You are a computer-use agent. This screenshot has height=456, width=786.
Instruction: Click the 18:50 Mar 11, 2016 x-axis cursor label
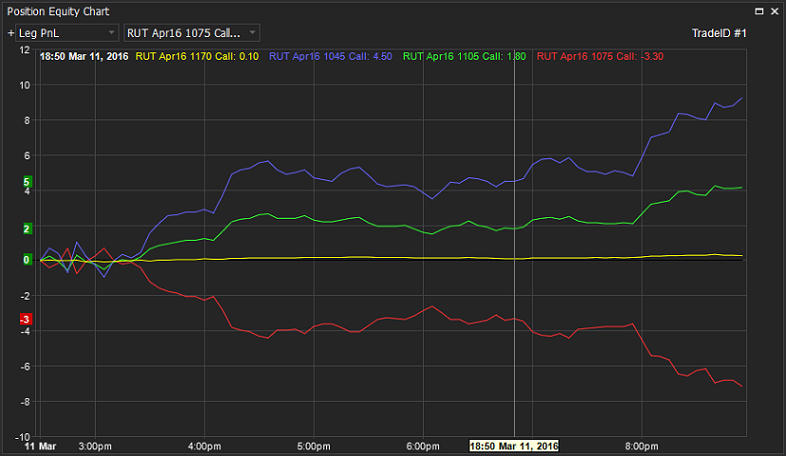click(514, 446)
